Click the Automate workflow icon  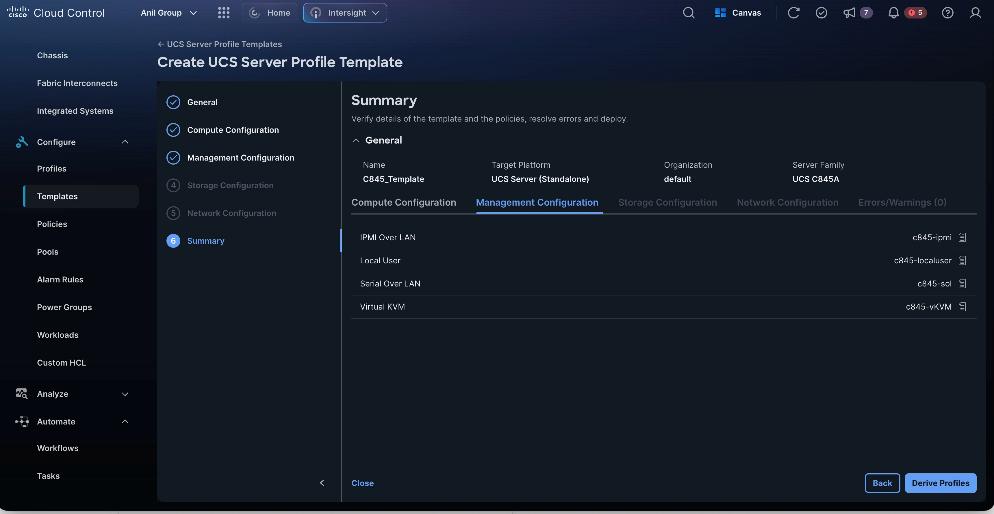point(22,421)
